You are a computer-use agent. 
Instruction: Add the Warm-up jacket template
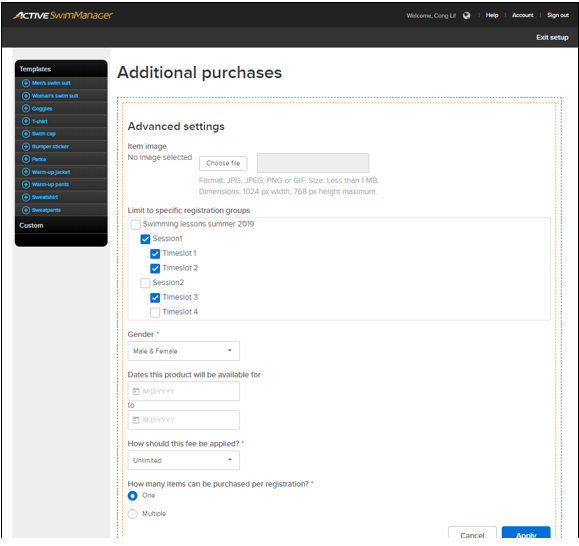[x=51, y=172]
